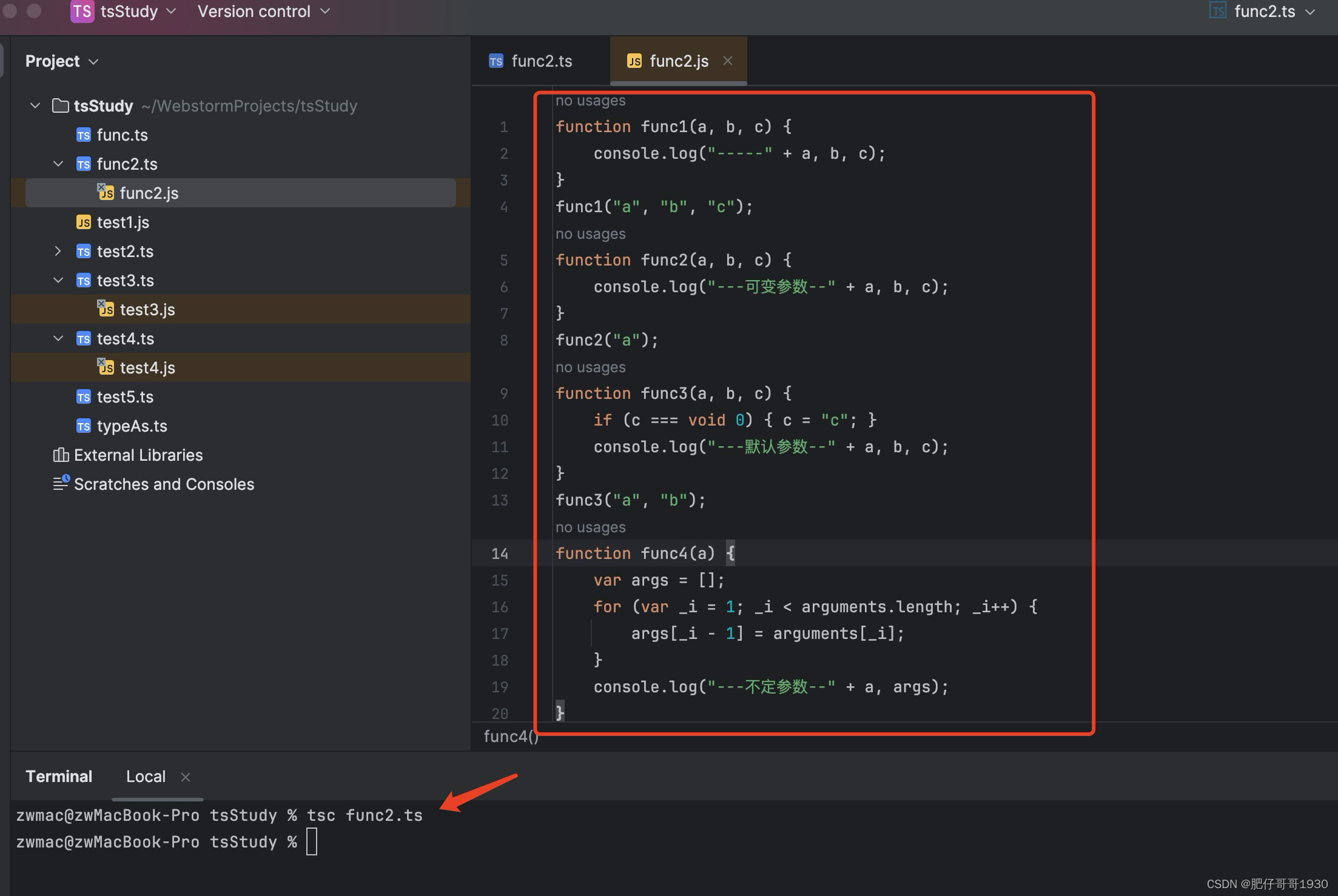Select test3.ts in the project tree
The height and width of the screenshot is (896, 1338).
point(125,280)
